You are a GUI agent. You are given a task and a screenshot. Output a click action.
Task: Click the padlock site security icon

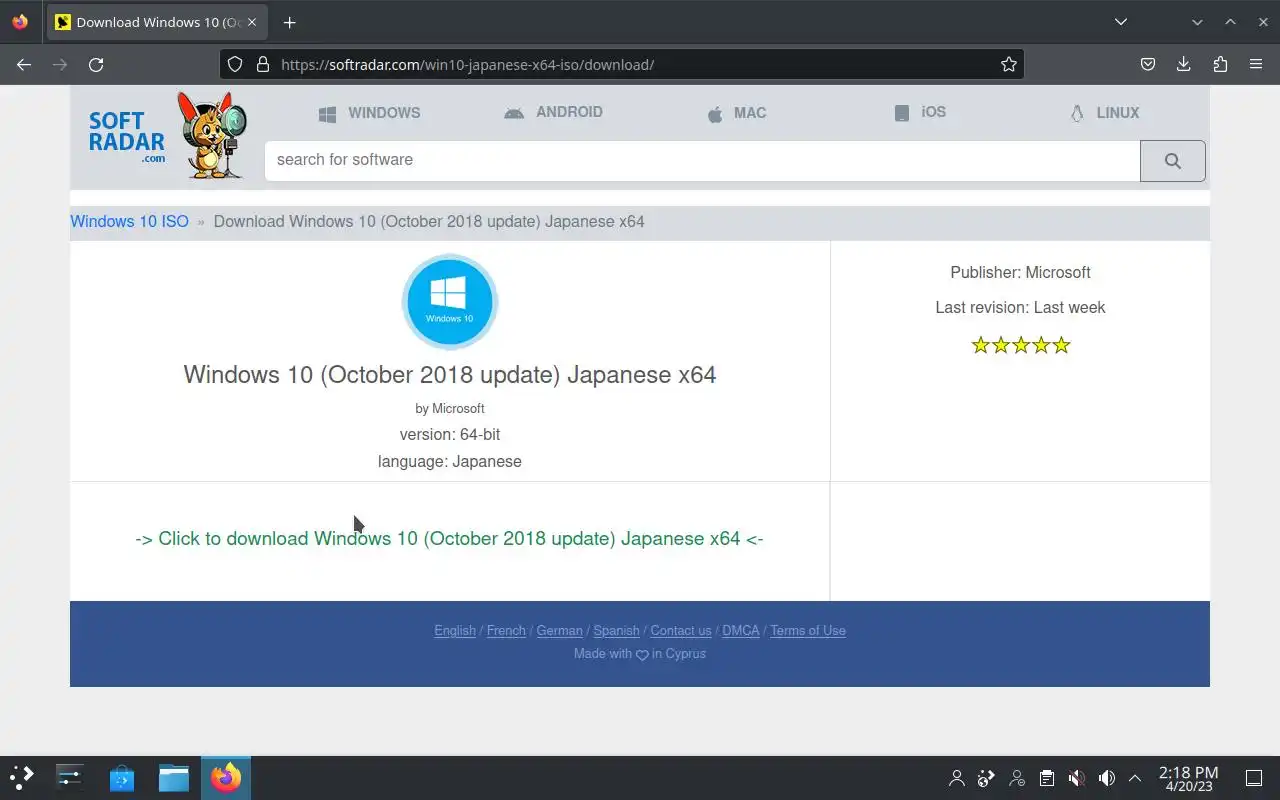pyautogui.click(x=263, y=64)
